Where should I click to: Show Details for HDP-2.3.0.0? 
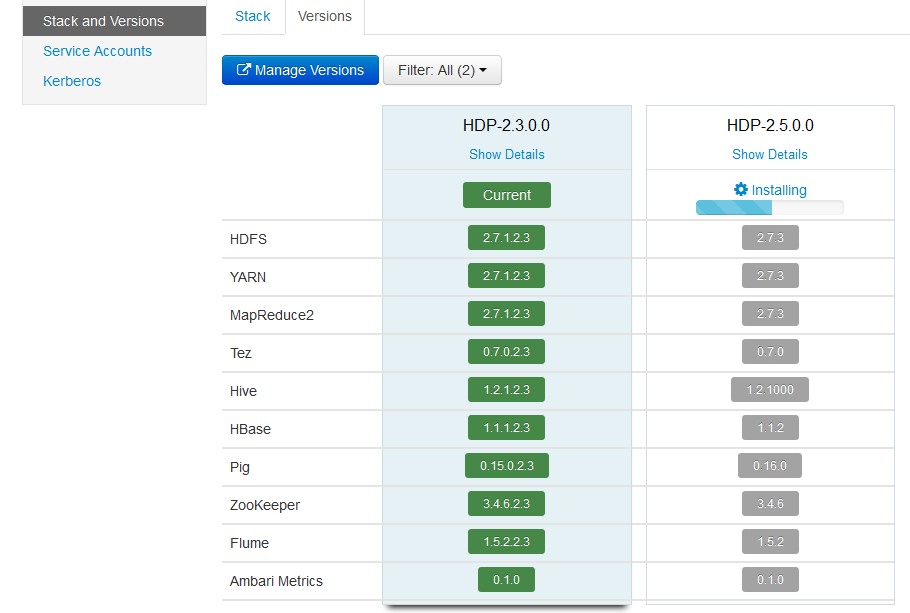click(507, 154)
